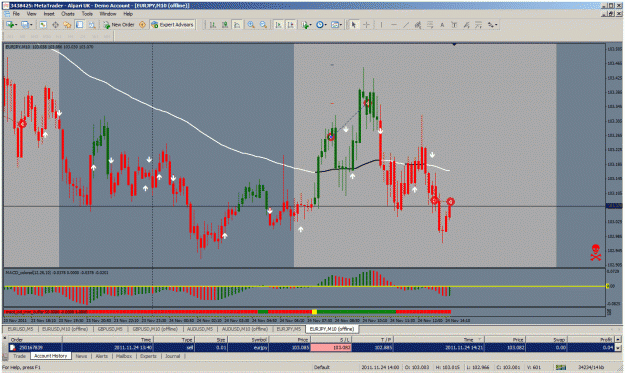The width and height of the screenshot is (625, 373).
Task: Open the Tools menu
Action: pos(87,14)
